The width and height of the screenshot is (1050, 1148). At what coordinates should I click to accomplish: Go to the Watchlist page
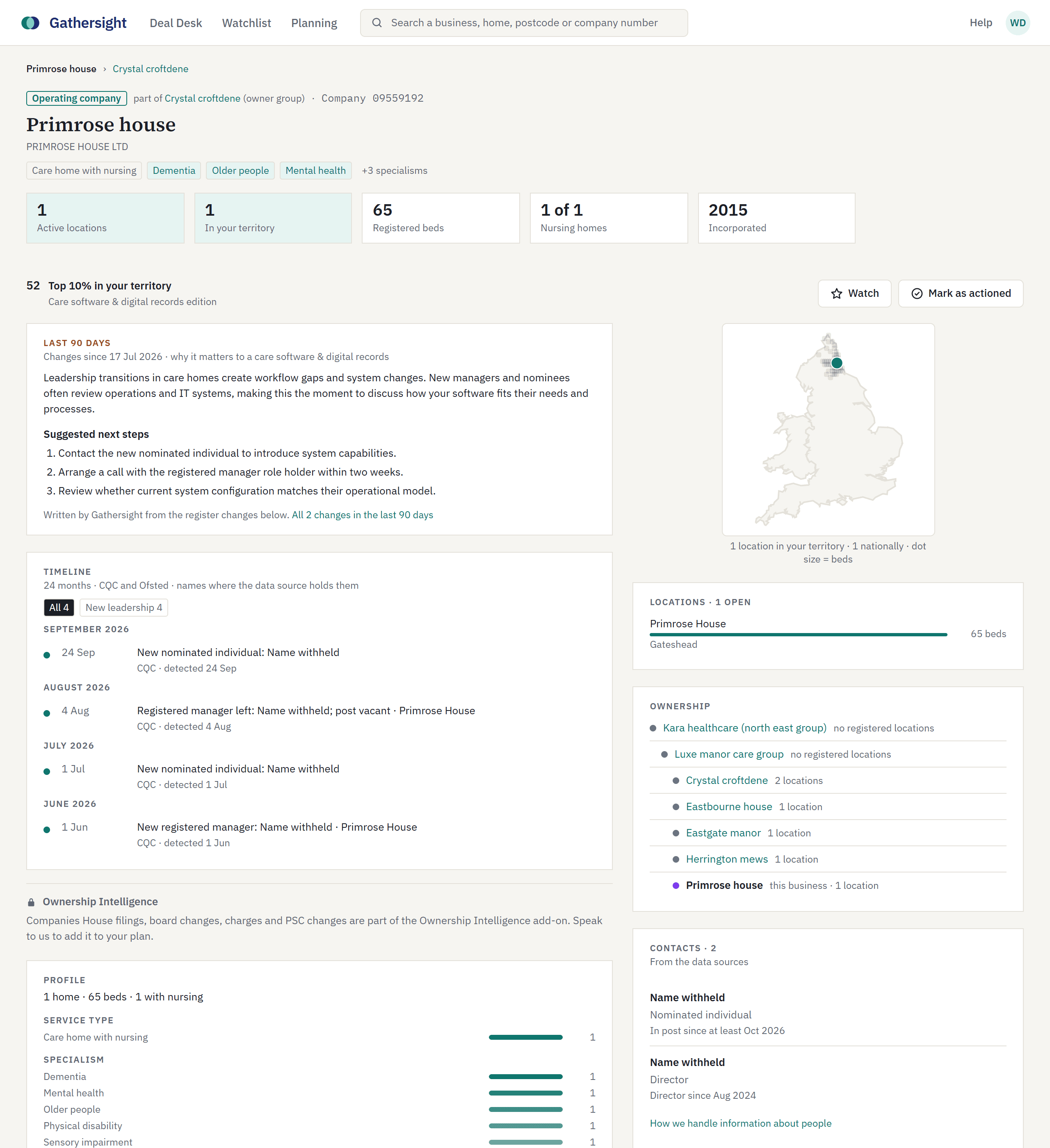246,23
